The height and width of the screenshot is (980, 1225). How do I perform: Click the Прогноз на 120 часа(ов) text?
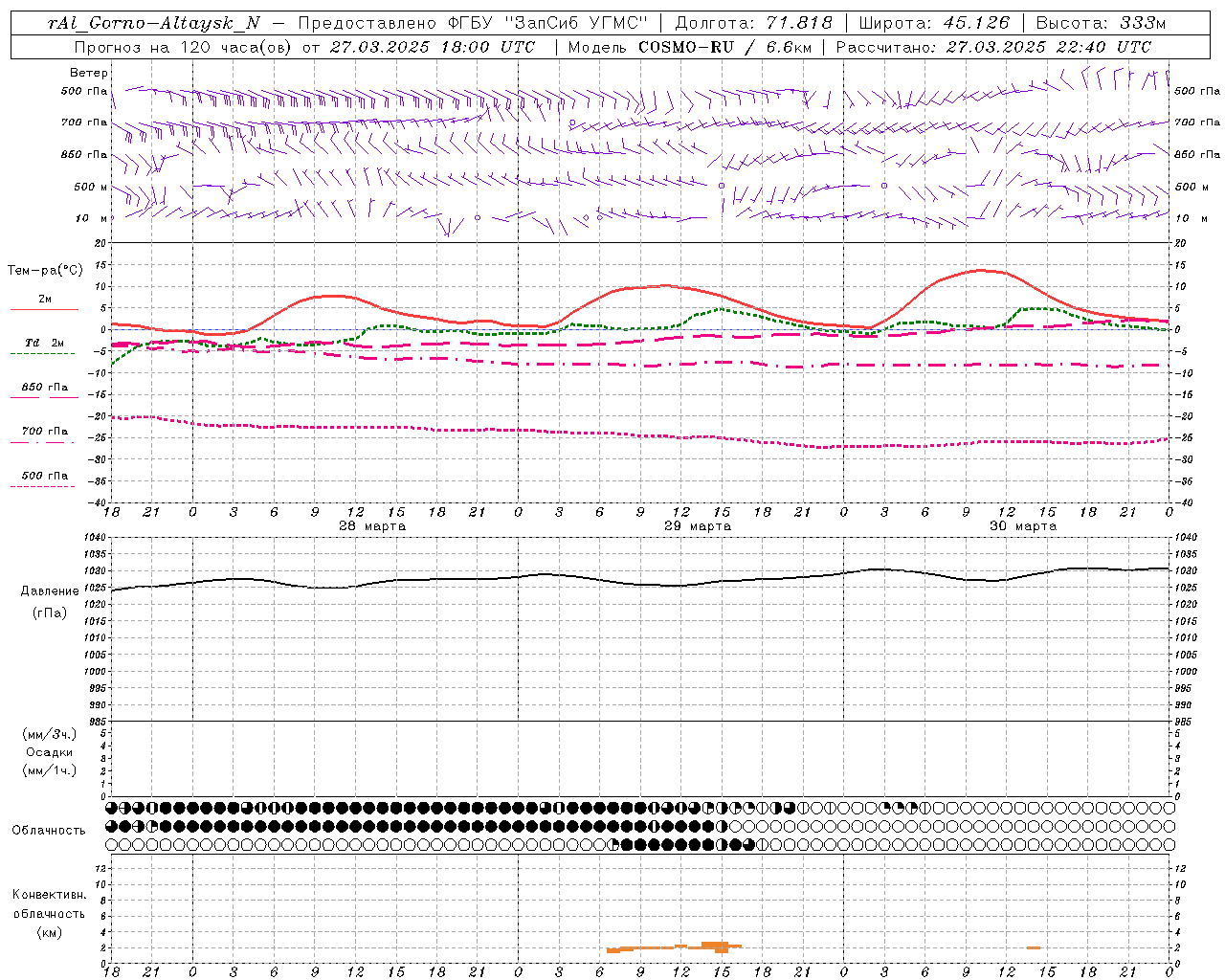pos(183,47)
